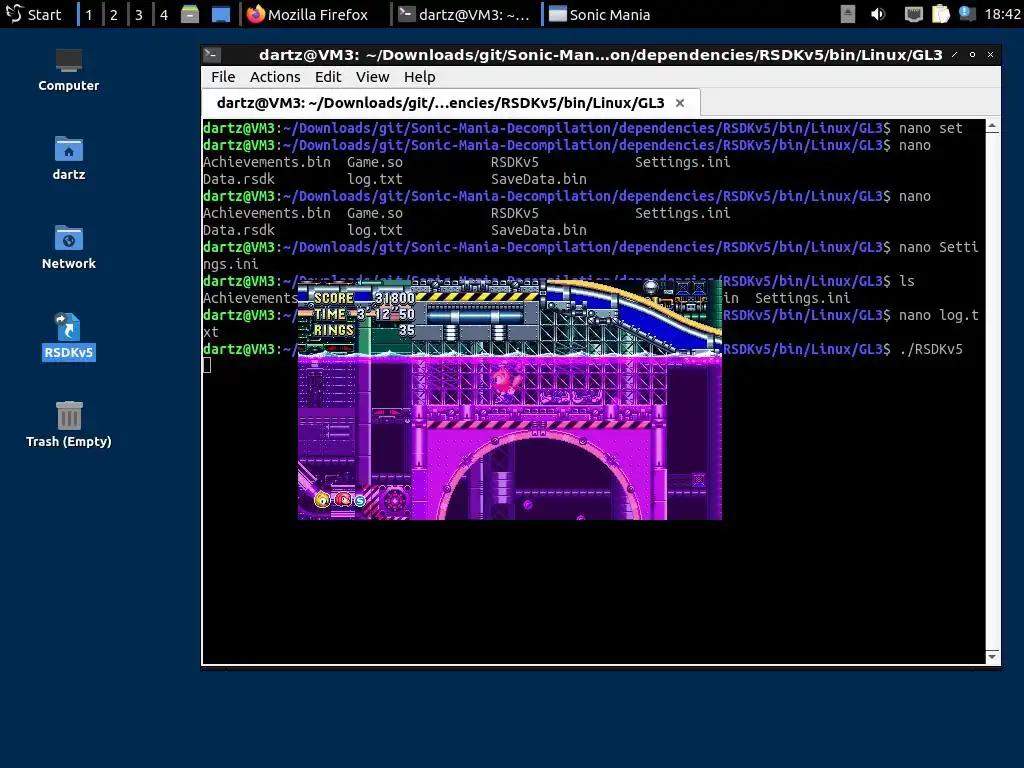Click terminal scrollbar down arrow
The height and width of the screenshot is (768, 1024).
pyautogui.click(x=993, y=657)
